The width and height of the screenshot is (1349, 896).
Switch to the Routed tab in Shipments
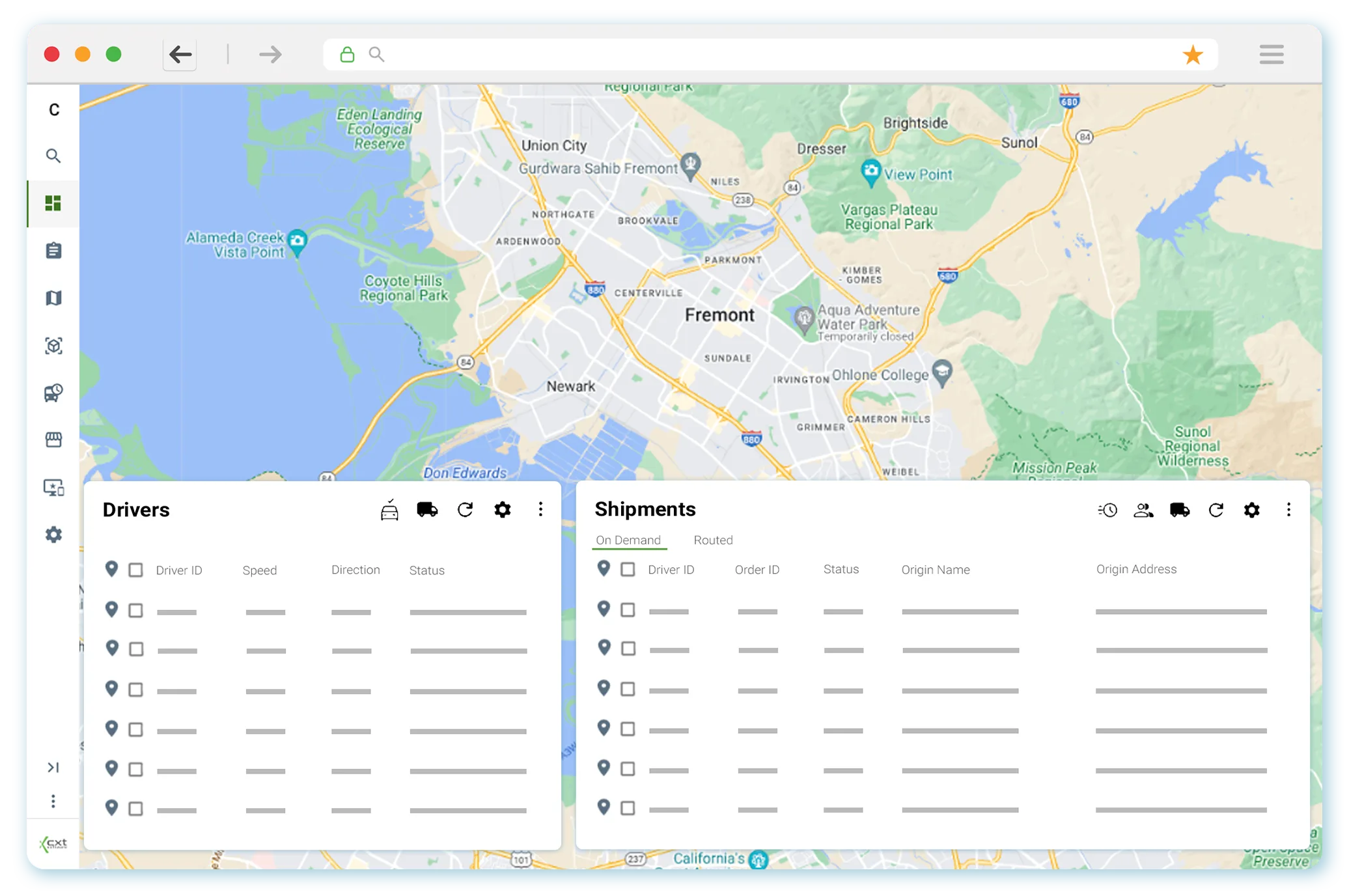tap(713, 540)
